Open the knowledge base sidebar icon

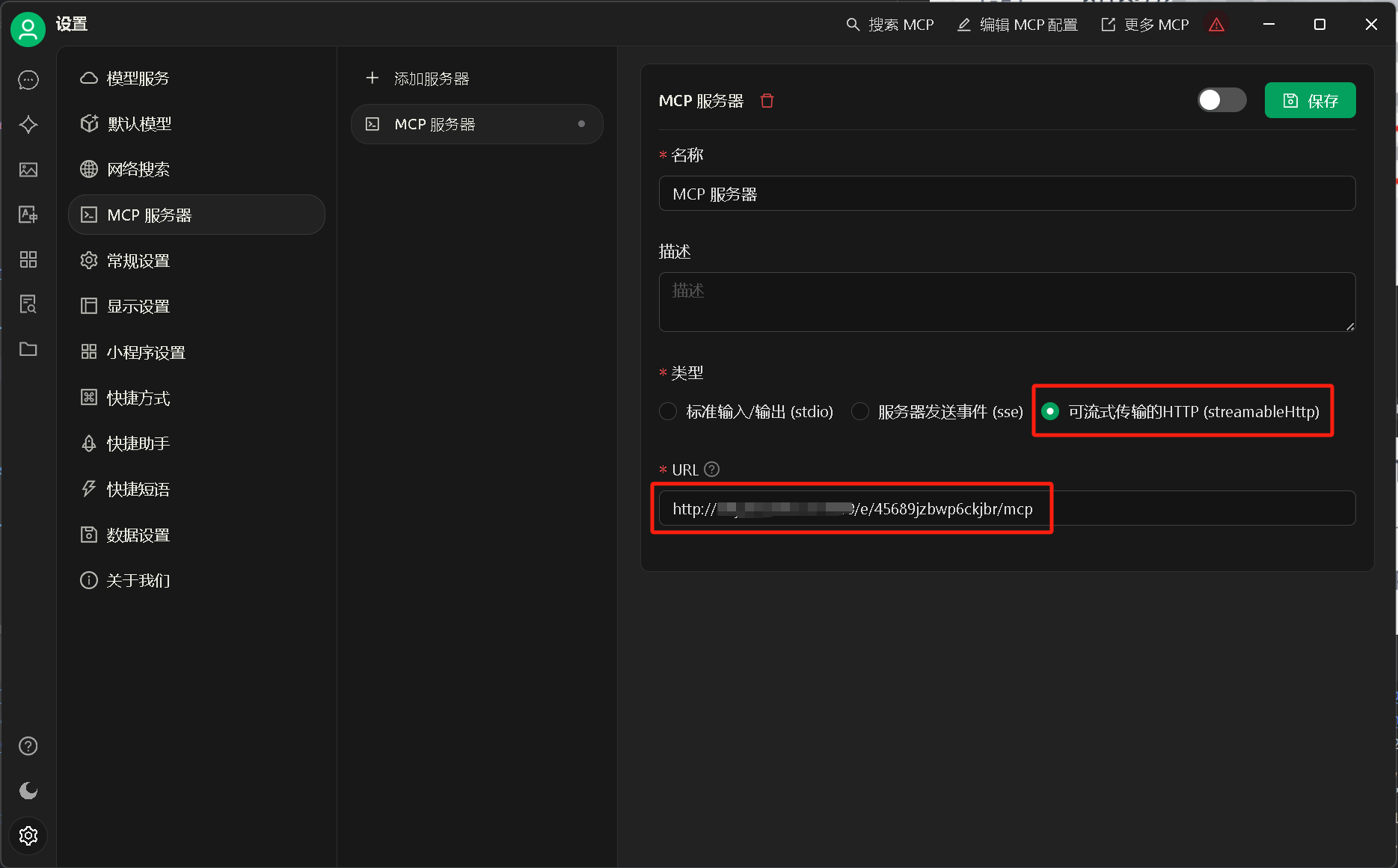[x=28, y=304]
